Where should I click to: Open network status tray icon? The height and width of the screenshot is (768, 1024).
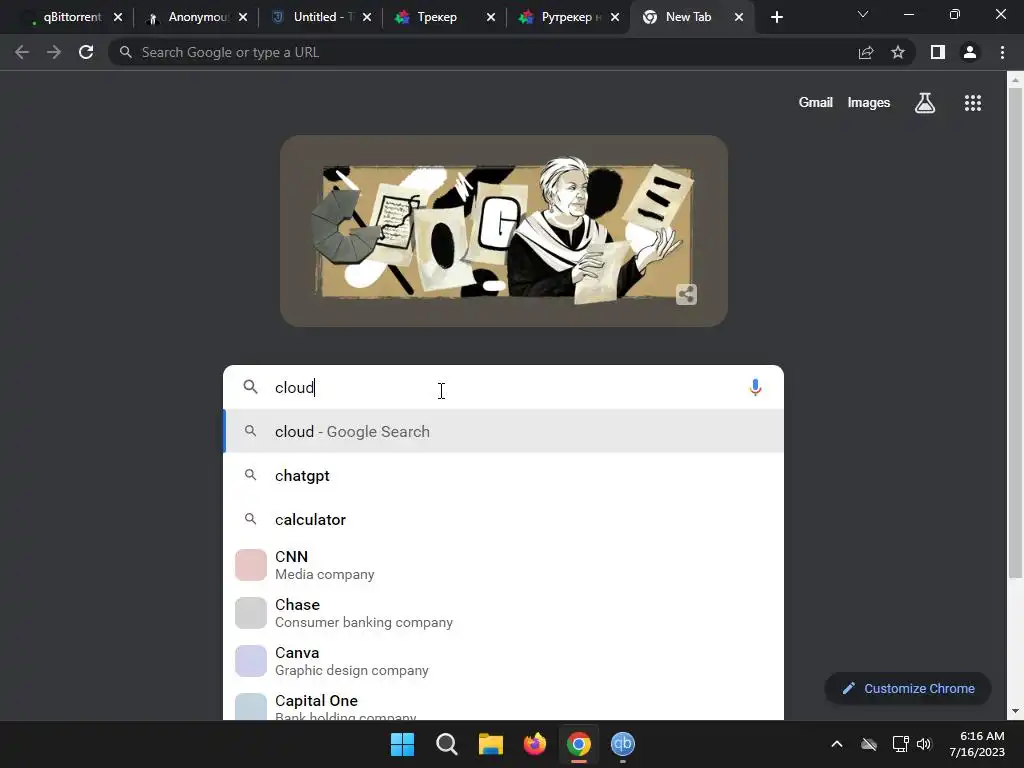[901, 744]
